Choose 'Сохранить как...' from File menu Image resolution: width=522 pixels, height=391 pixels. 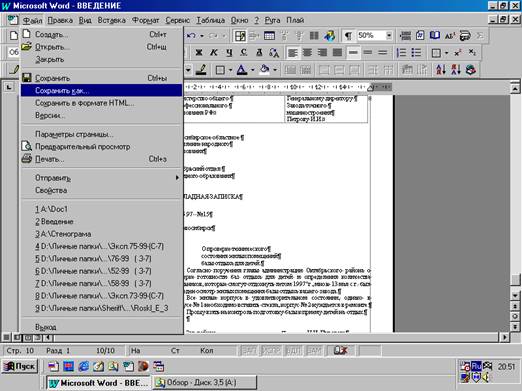click(x=101, y=91)
